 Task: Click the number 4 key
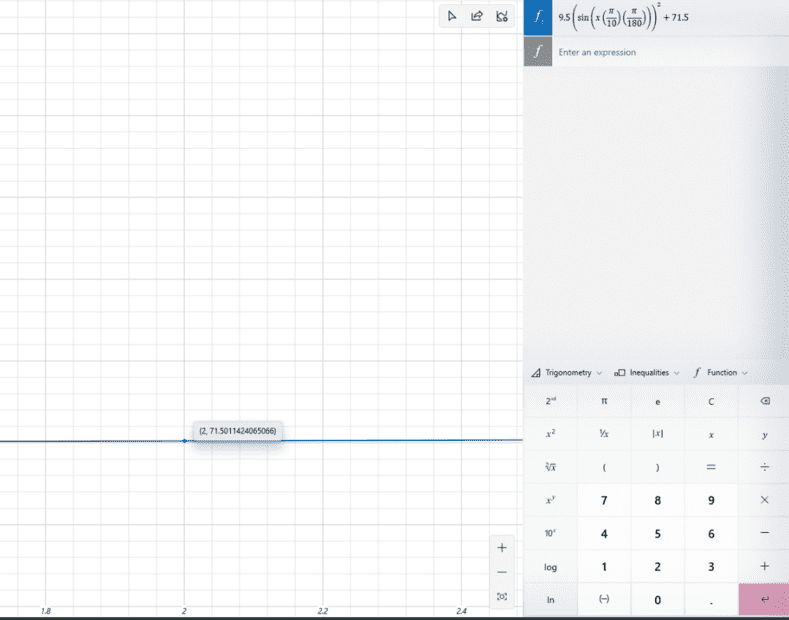pos(604,533)
